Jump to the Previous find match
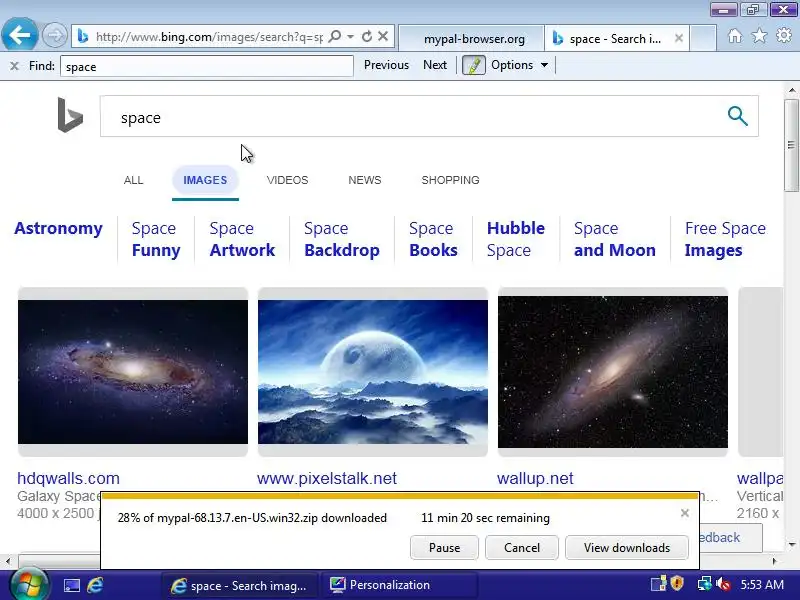This screenshot has height=600, width=800. (x=386, y=65)
